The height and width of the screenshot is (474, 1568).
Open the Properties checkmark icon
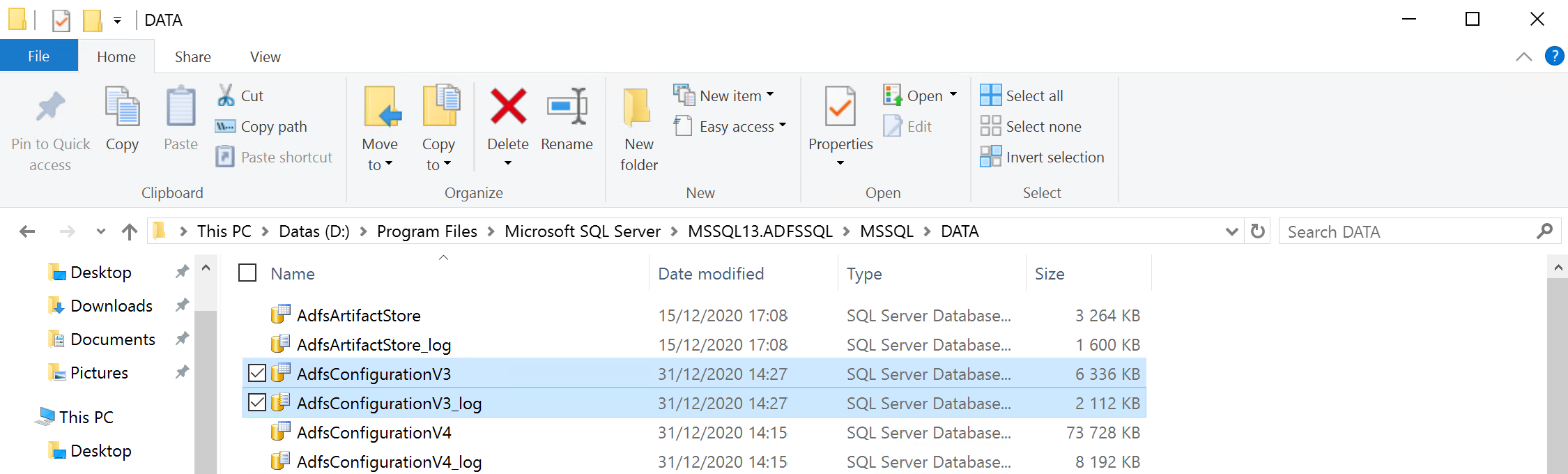coord(840,107)
